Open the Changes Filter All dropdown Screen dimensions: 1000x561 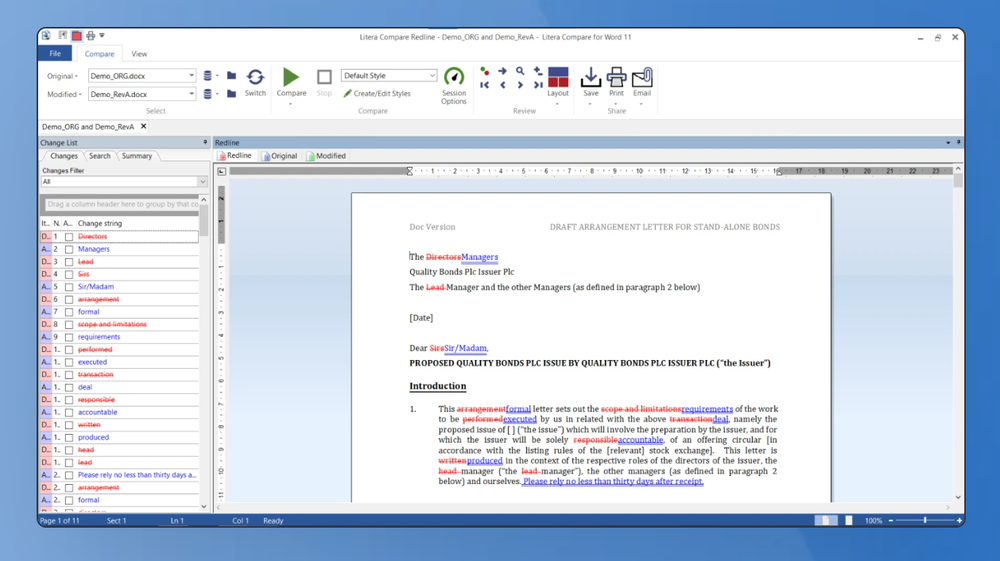(202, 182)
